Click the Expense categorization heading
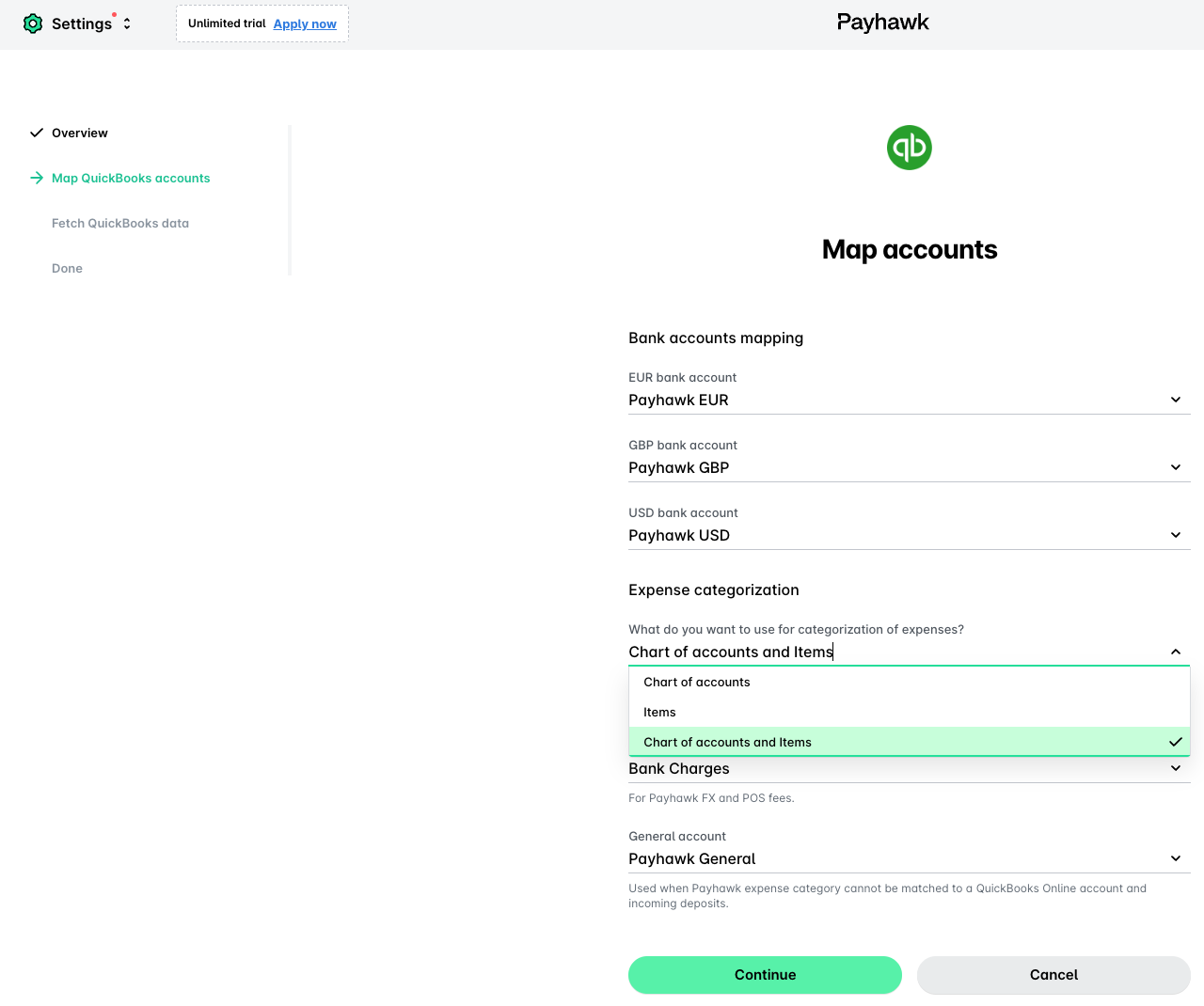 714,589
